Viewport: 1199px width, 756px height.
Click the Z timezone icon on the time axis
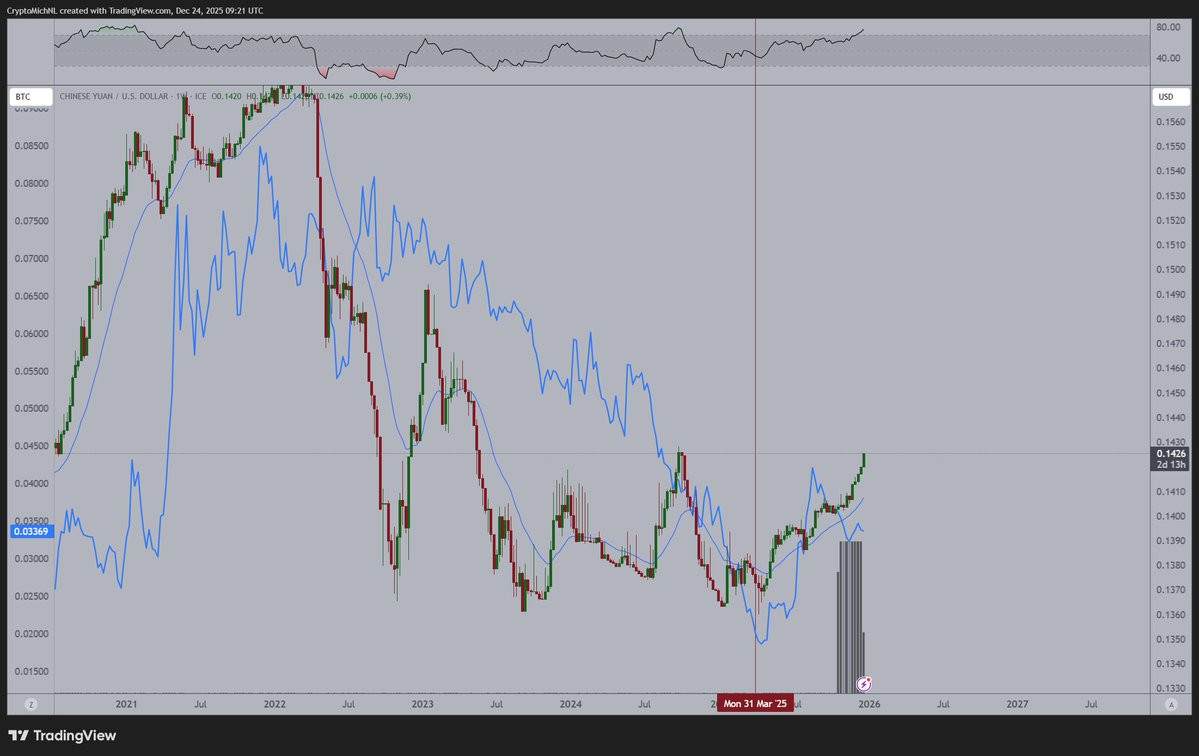coord(31,704)
